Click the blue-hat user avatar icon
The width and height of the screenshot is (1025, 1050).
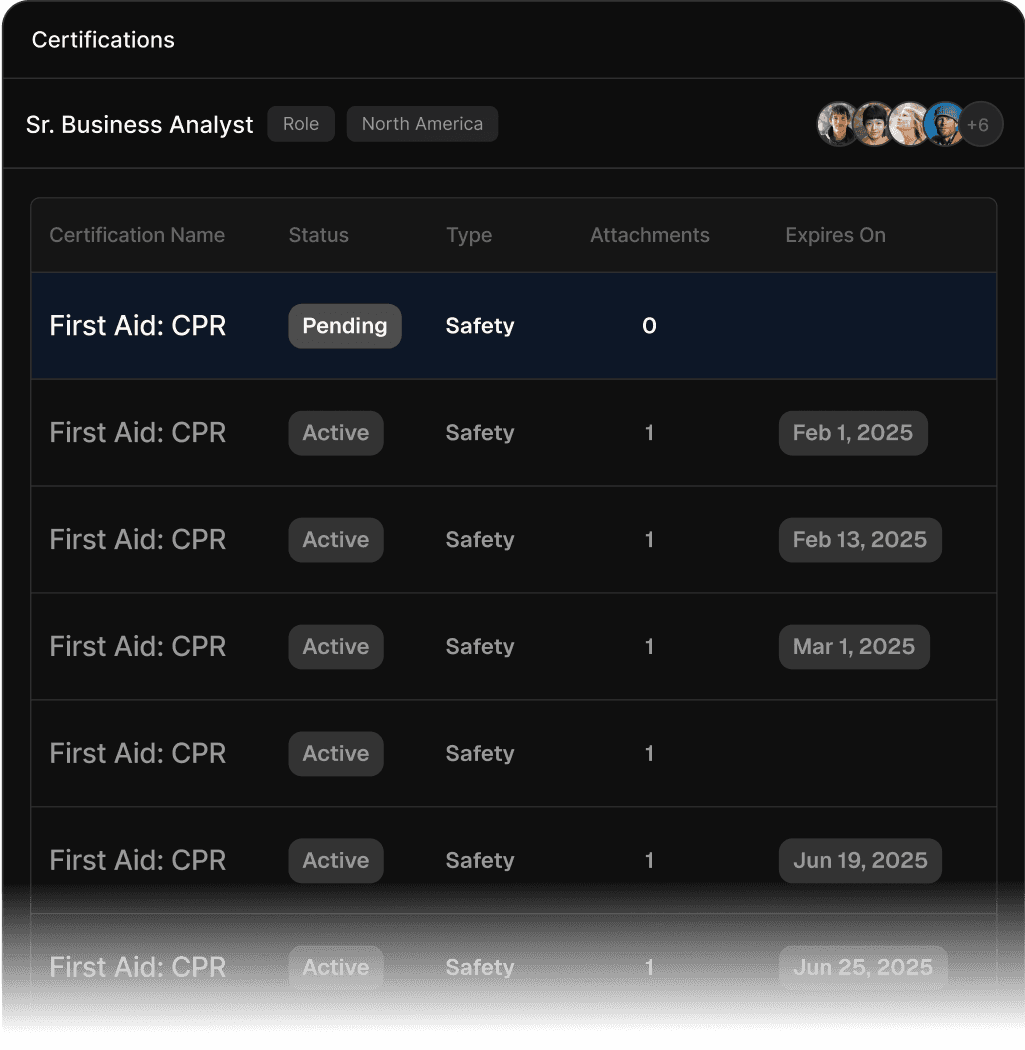tap(945, 123)
